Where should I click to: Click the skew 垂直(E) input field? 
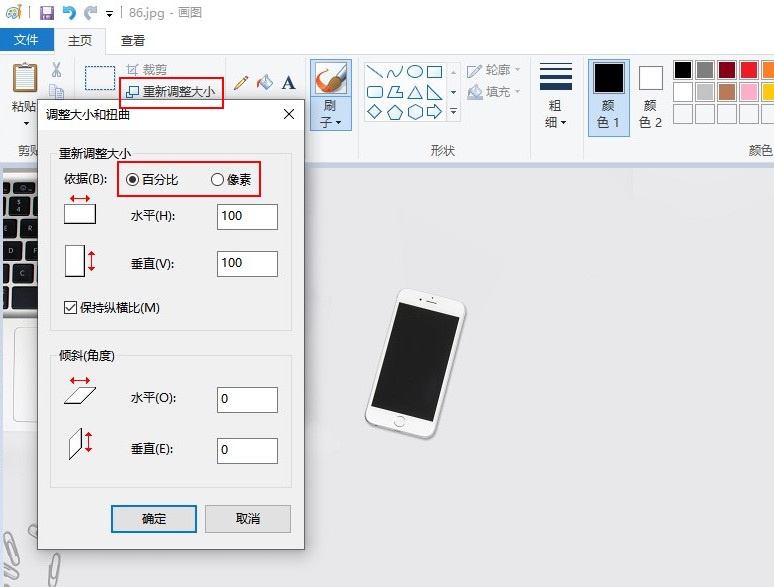coord(247,451)
